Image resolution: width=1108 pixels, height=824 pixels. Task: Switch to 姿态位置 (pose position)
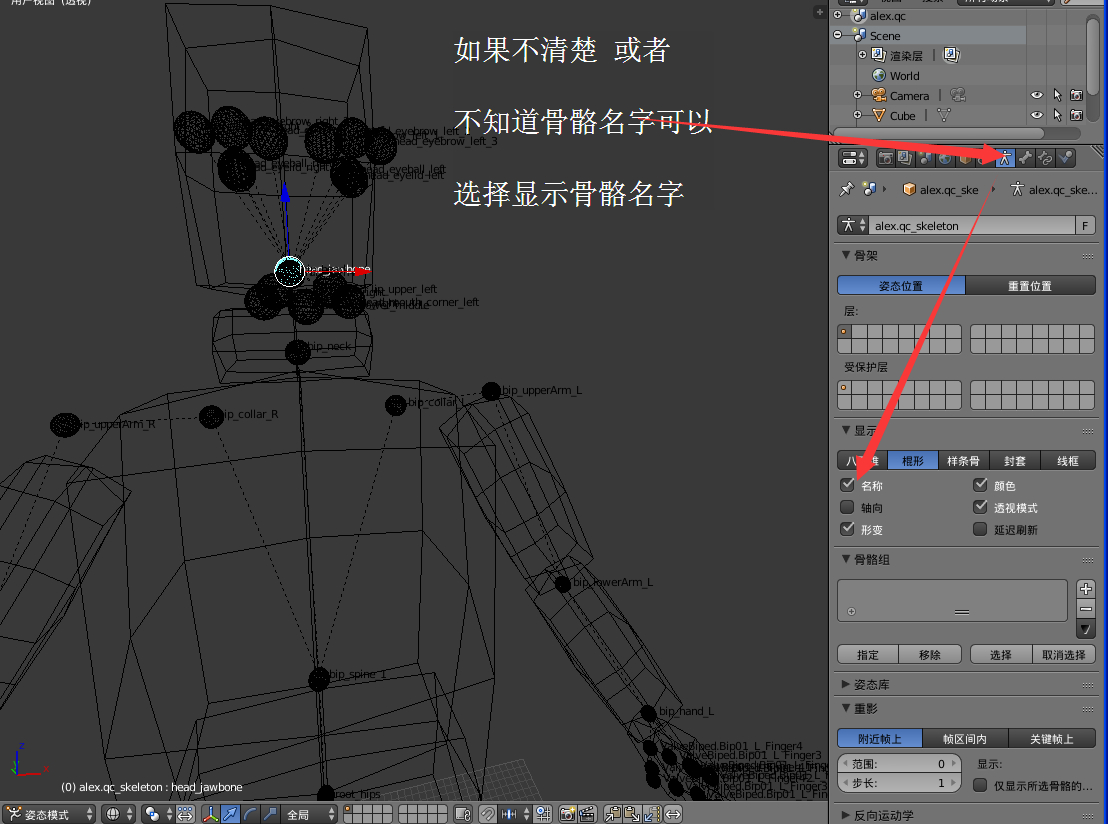[x=901, y=286]
